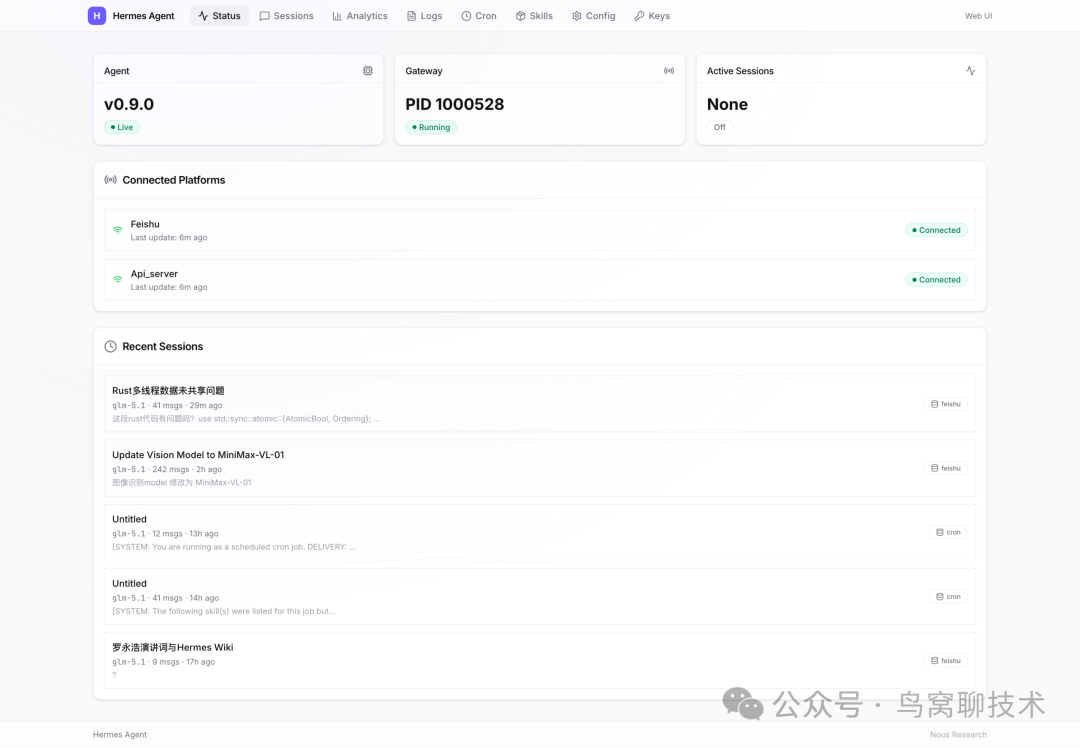Click the pulse icon on Active Sessions card
Screen dimensions: 1080x748
click(970, 70)
